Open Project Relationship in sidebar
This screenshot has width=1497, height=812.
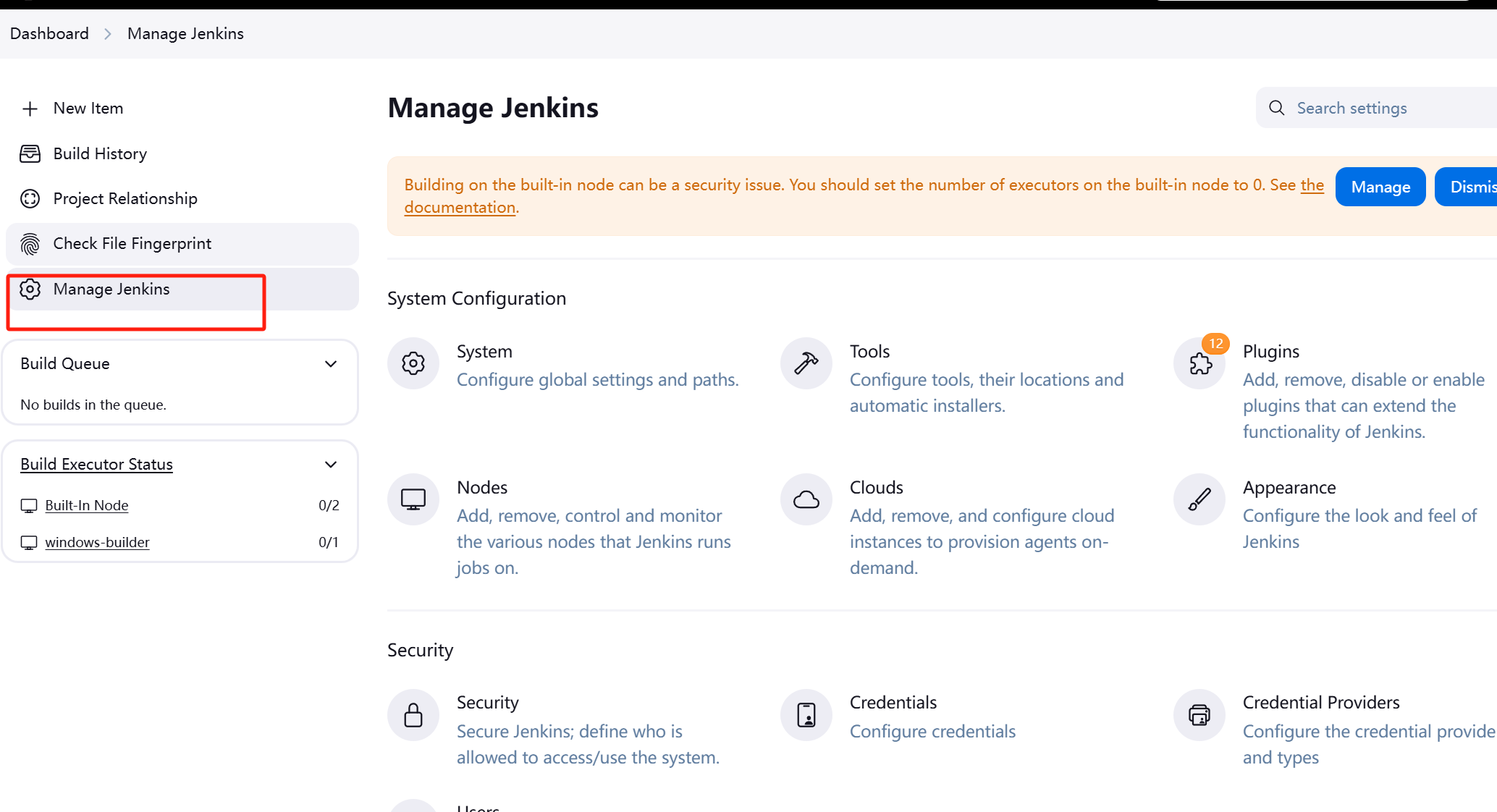182,198
